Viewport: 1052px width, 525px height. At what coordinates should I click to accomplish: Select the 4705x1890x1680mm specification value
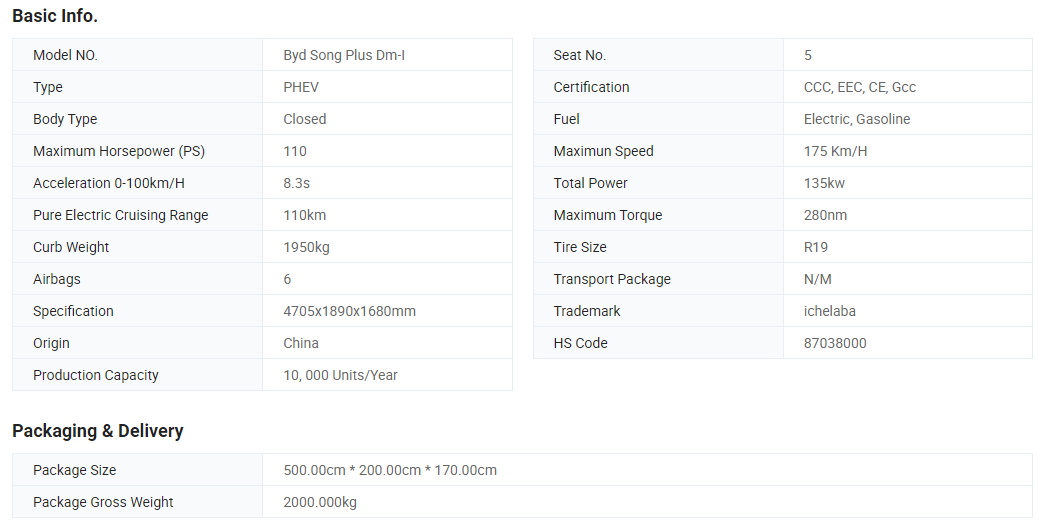(349, 311)
